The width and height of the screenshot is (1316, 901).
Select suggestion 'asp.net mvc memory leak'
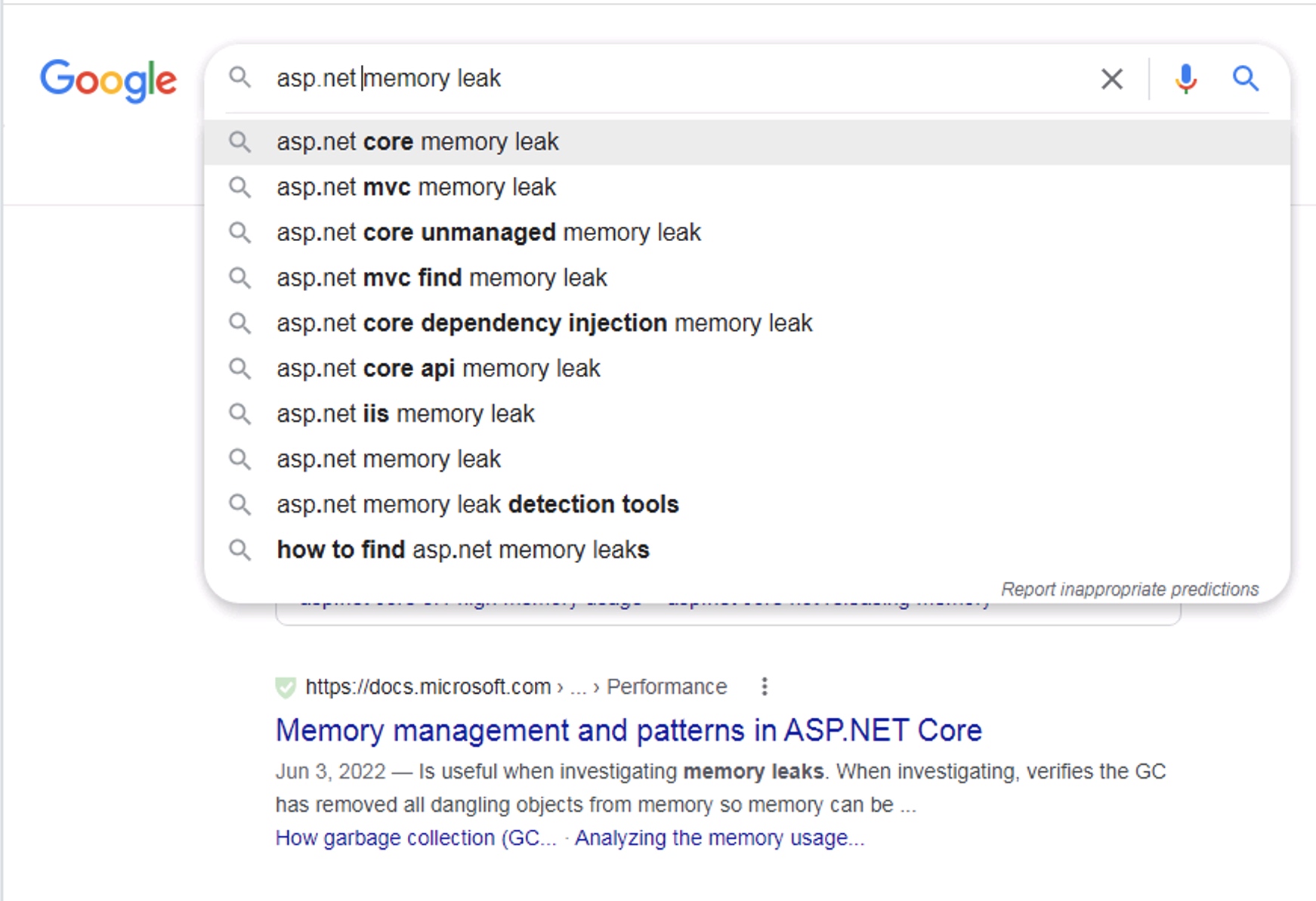click(x=747, y=187)
